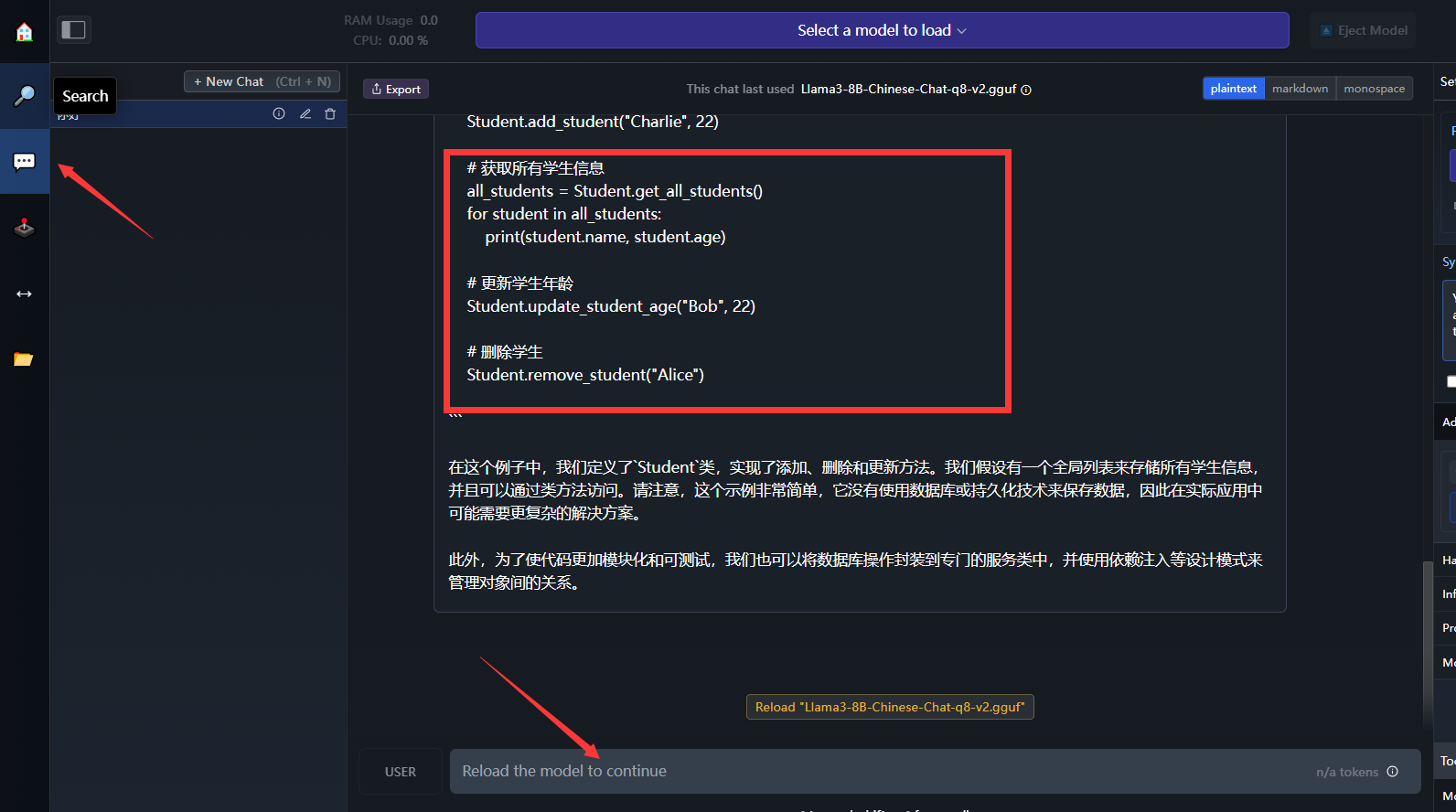This screenshot has height=812, width=1456.
Task: Click the 'This chat last used' label
Action: (740, 89)
